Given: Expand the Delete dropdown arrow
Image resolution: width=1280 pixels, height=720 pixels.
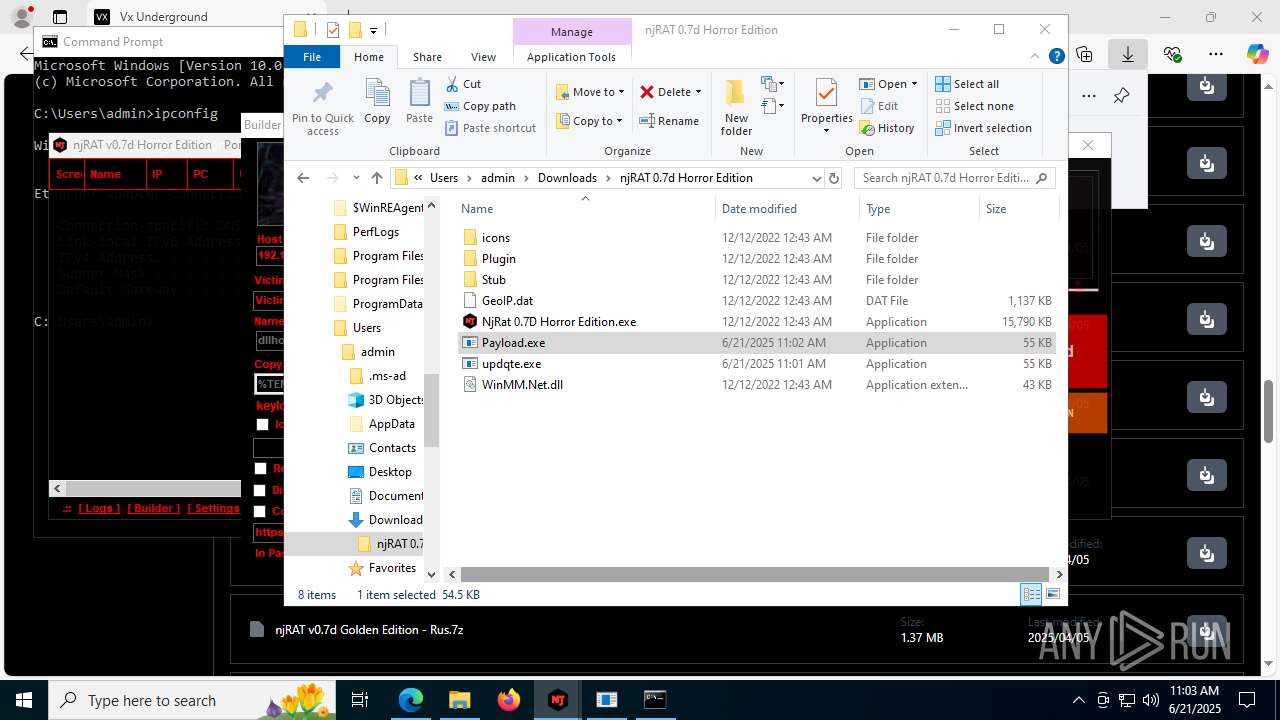Looking at the screenshot, I should pos(698,92).
